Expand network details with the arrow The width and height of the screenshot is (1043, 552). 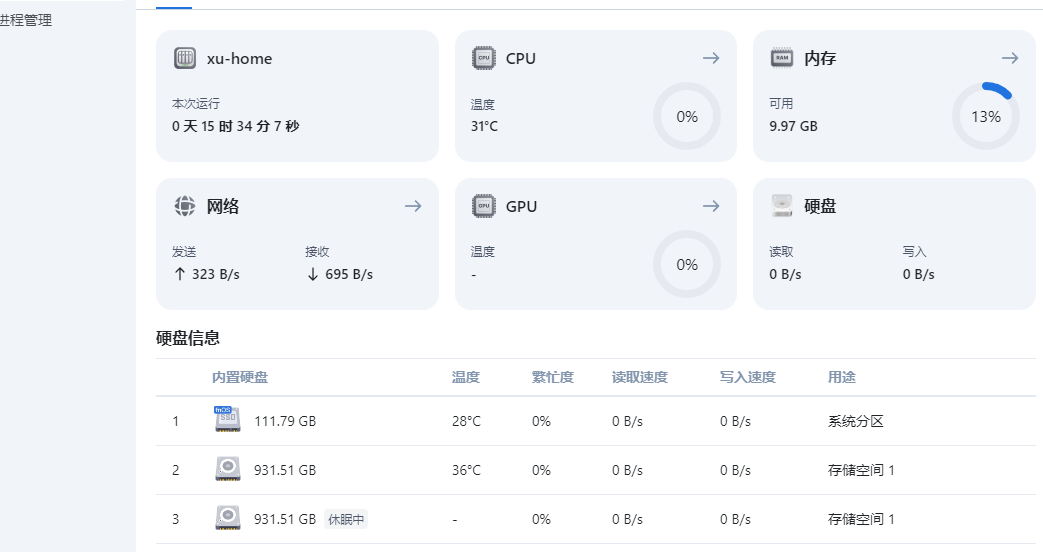413,206
